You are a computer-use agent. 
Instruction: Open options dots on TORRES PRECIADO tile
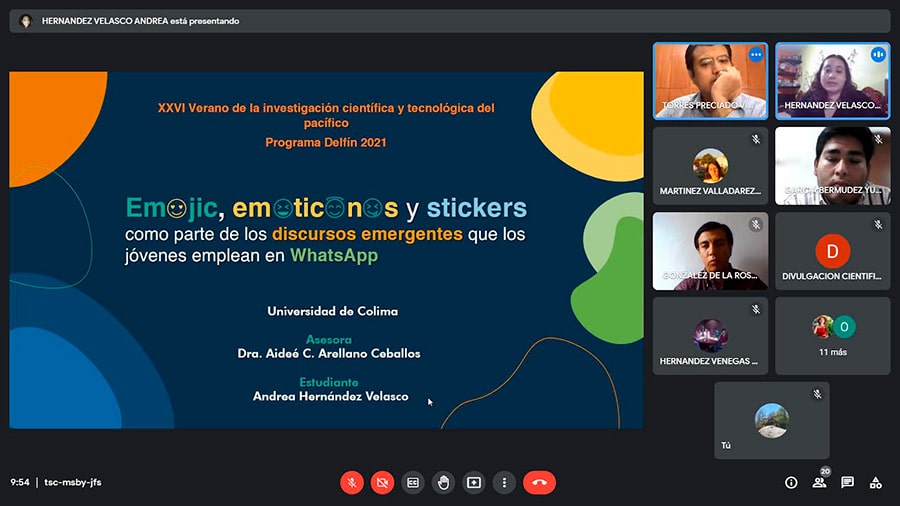pos(756,55)
